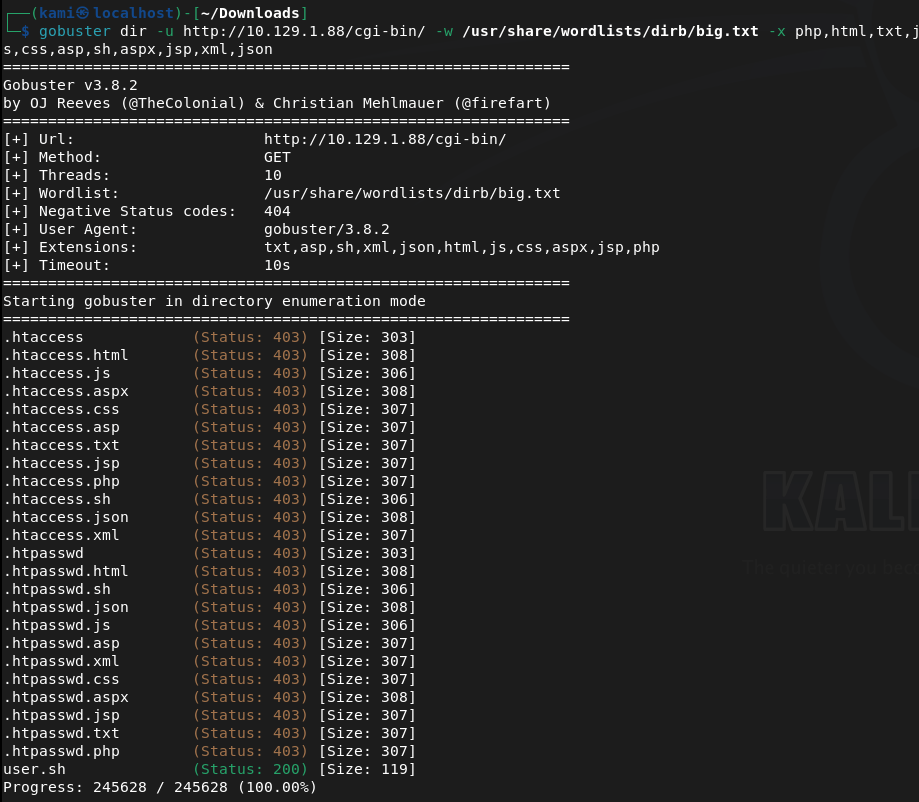919x802 pixels.
Task: Click the Progress 100.00% line
Action: pyautogui.click(x=160, y=787)
